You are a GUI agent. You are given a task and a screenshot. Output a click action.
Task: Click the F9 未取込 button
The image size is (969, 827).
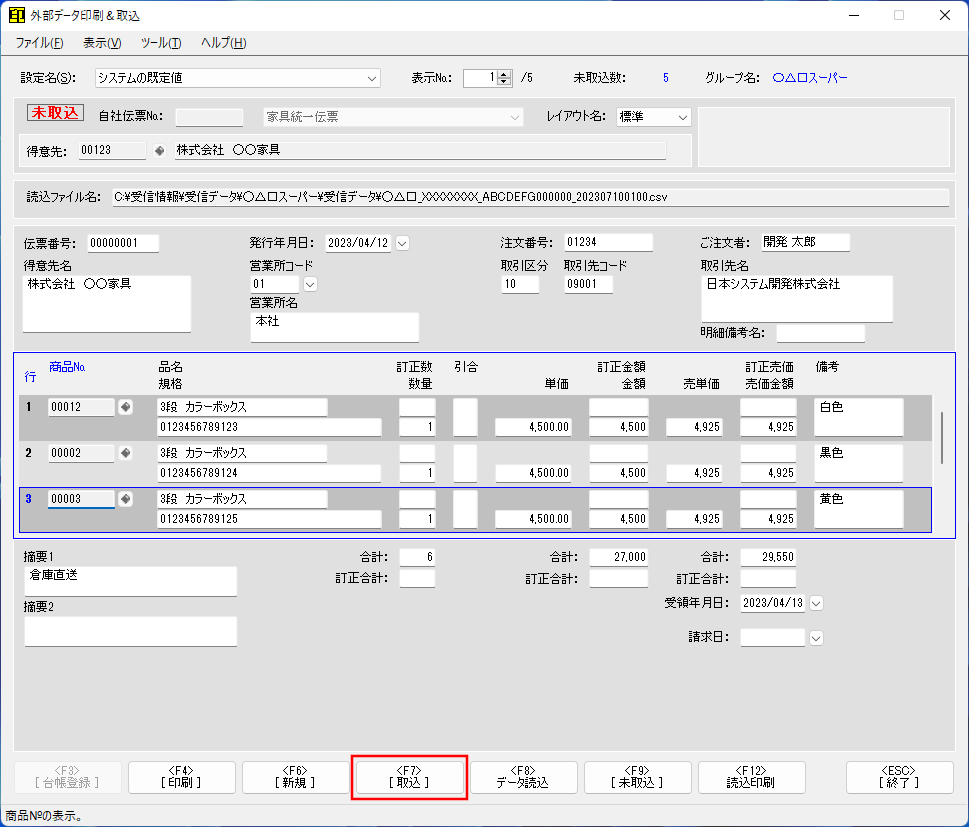pos(637,777)
